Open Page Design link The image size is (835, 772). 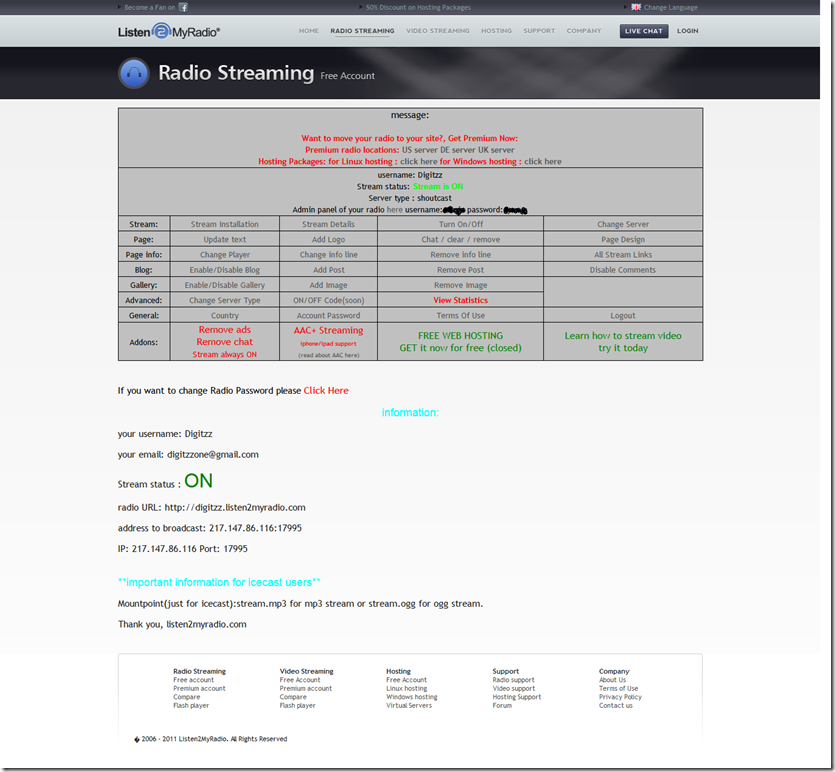pos(623,240)
